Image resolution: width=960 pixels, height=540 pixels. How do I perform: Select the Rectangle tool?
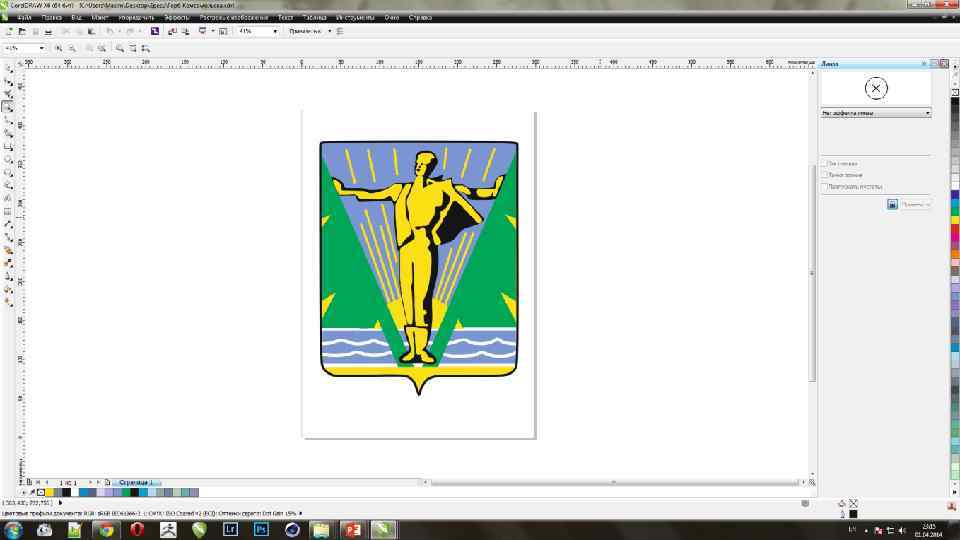(8, 146)
